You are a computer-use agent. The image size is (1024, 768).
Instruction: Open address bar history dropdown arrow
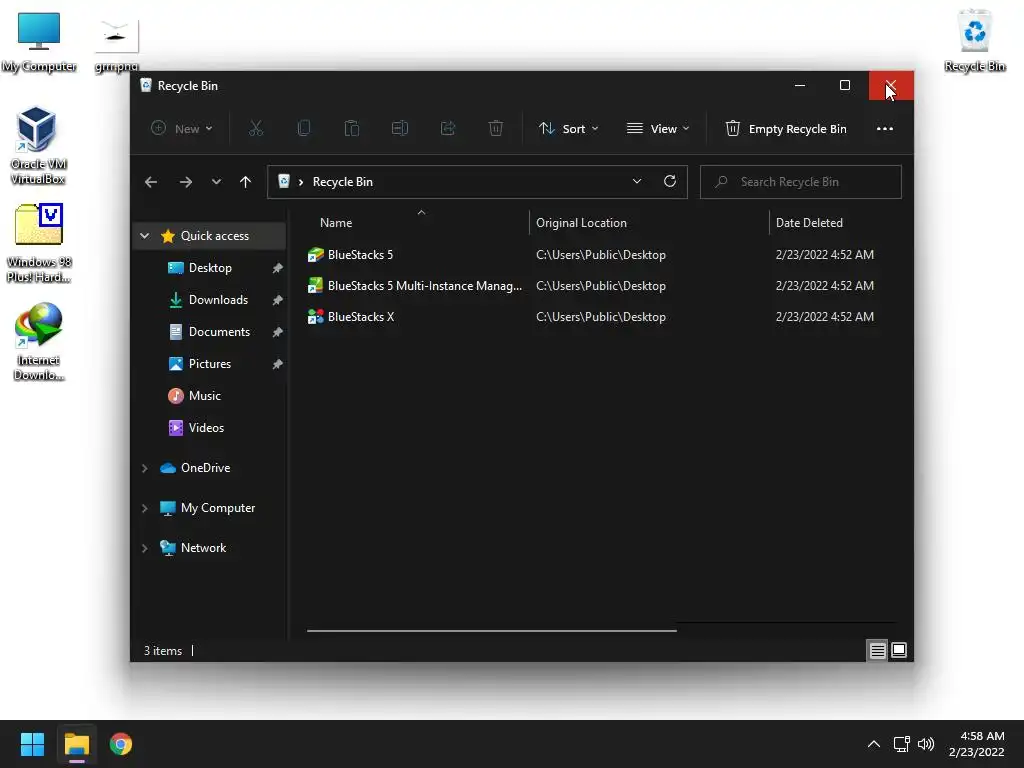pos(637,182)
